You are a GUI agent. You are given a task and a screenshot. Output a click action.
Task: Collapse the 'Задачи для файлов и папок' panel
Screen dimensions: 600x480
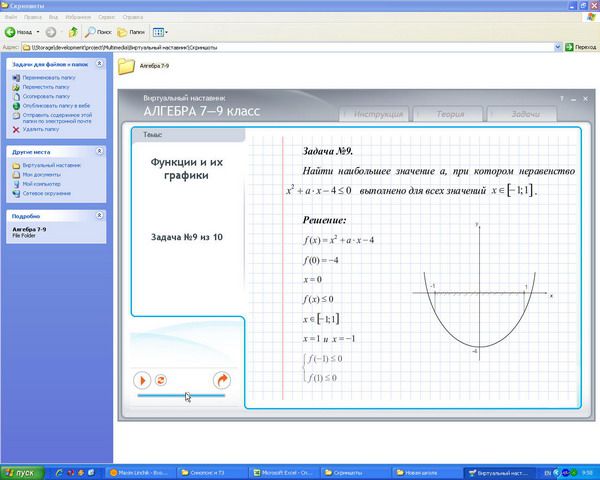(98, 65)
